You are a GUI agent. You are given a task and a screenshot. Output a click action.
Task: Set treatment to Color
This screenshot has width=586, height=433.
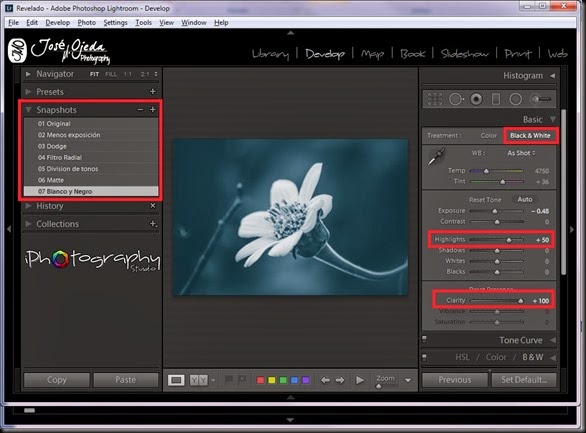[x=489, y=136]
